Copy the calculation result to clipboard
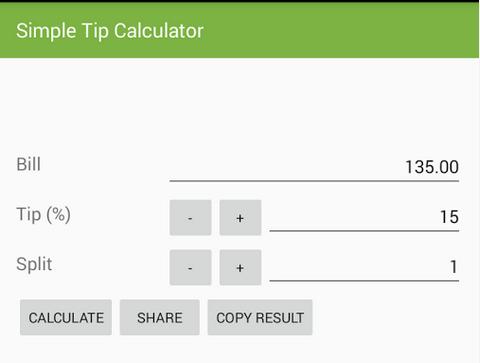 260,317
